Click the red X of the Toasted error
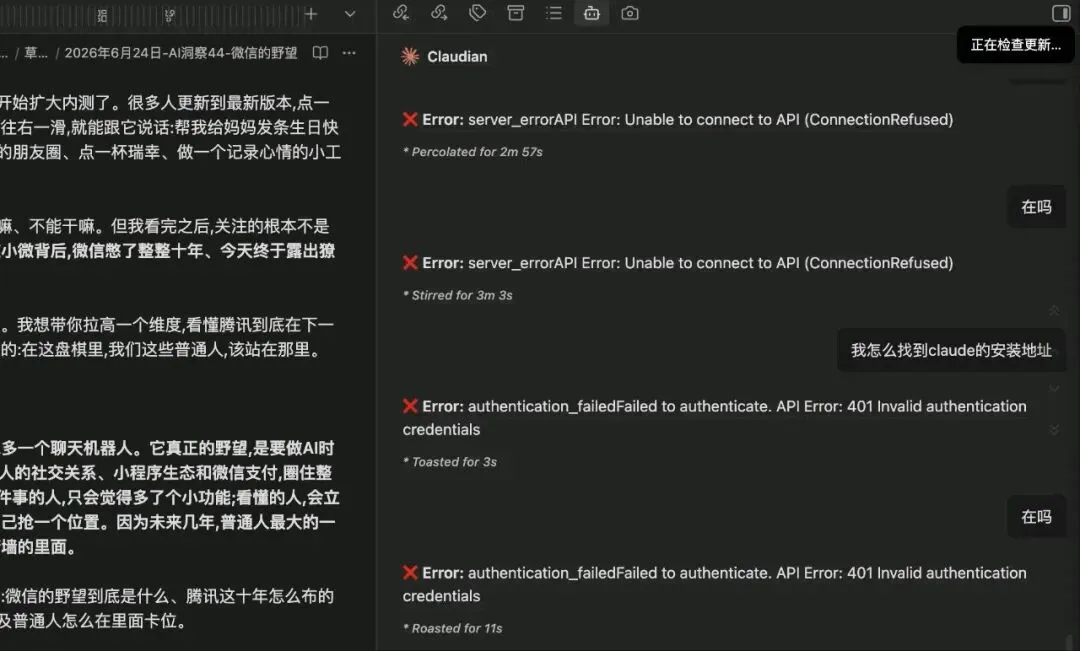1080x651 pixels. (411, 406)
